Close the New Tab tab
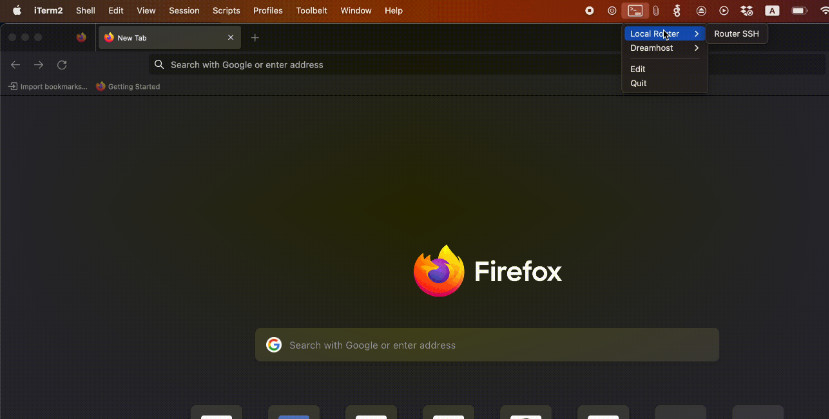829x419 pixels. (x=231, y=38)
